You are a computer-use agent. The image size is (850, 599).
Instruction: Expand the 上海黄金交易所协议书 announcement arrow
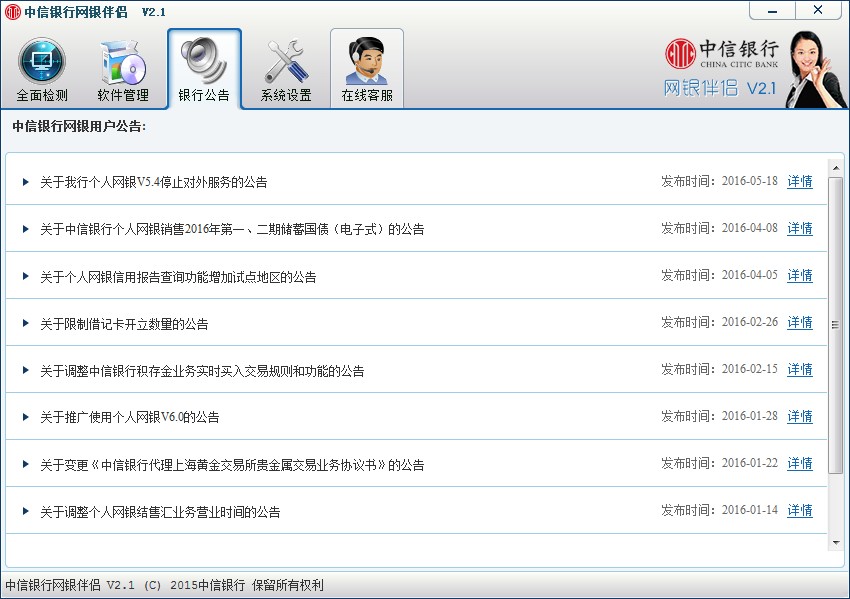[x=25, y=465]
